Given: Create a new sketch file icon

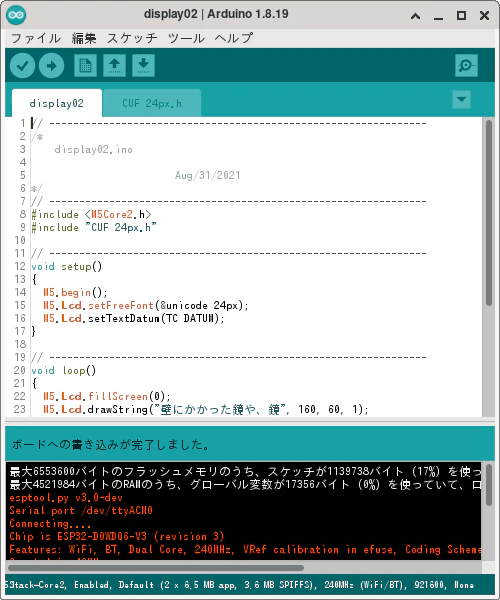Looking at the screenshot, I should (x=85, y=65).
